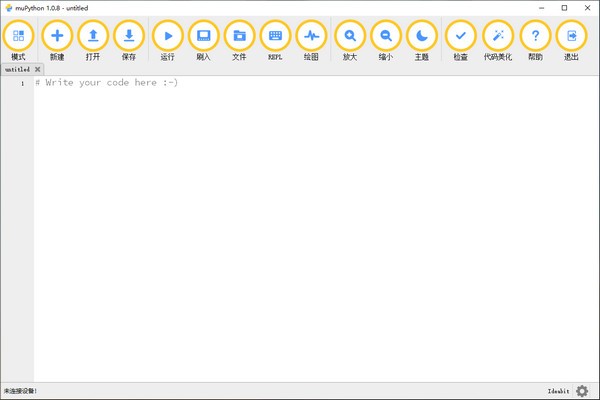Select the untitled tab
The width and height of the screenshot is (600, 400).
(18, 69)
